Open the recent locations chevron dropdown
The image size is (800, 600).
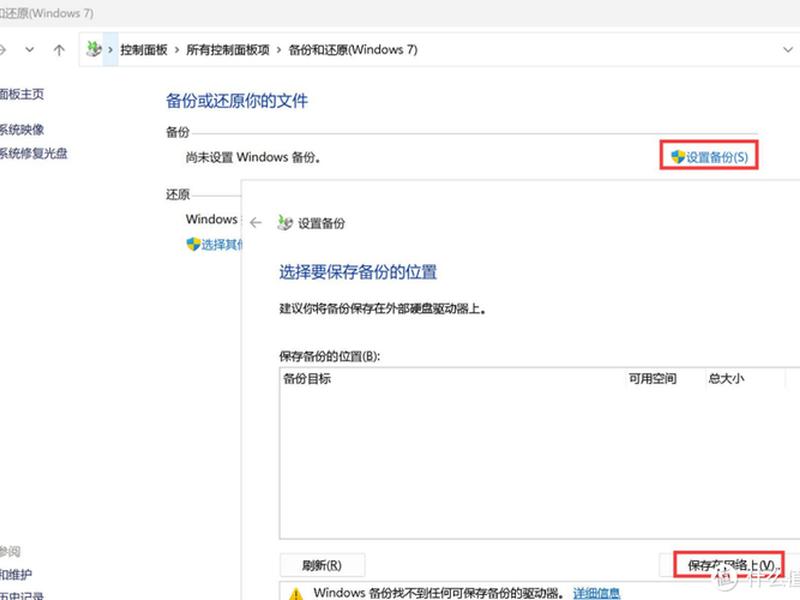(30, 49)
